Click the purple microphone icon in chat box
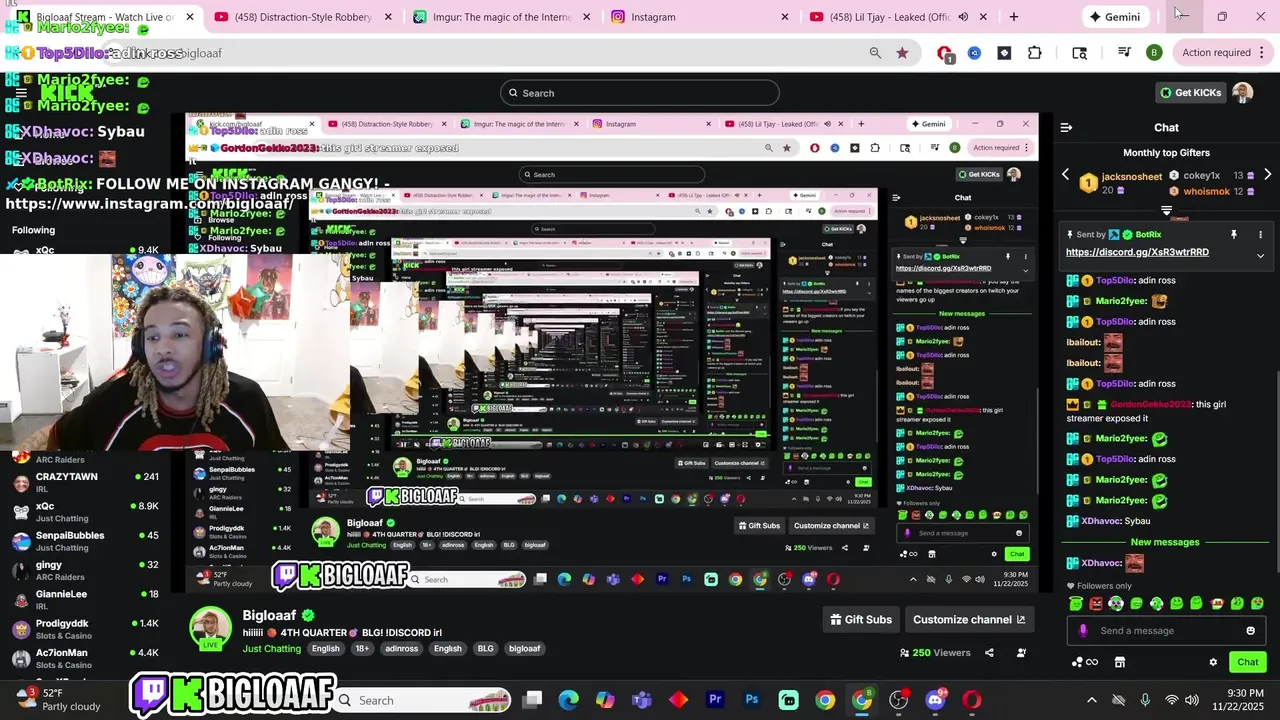The width and height of the screenshot is (1280, 720). click(1083, 631)
